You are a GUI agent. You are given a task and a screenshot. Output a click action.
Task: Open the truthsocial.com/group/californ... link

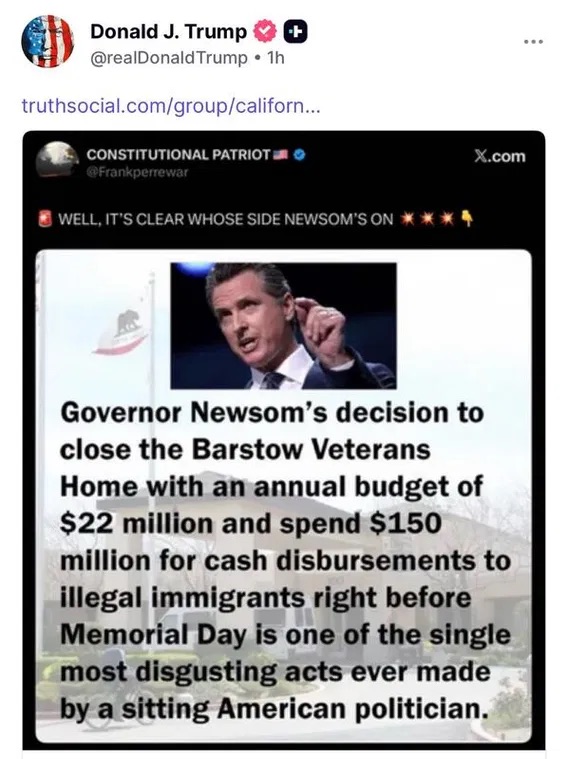point(170,105)
